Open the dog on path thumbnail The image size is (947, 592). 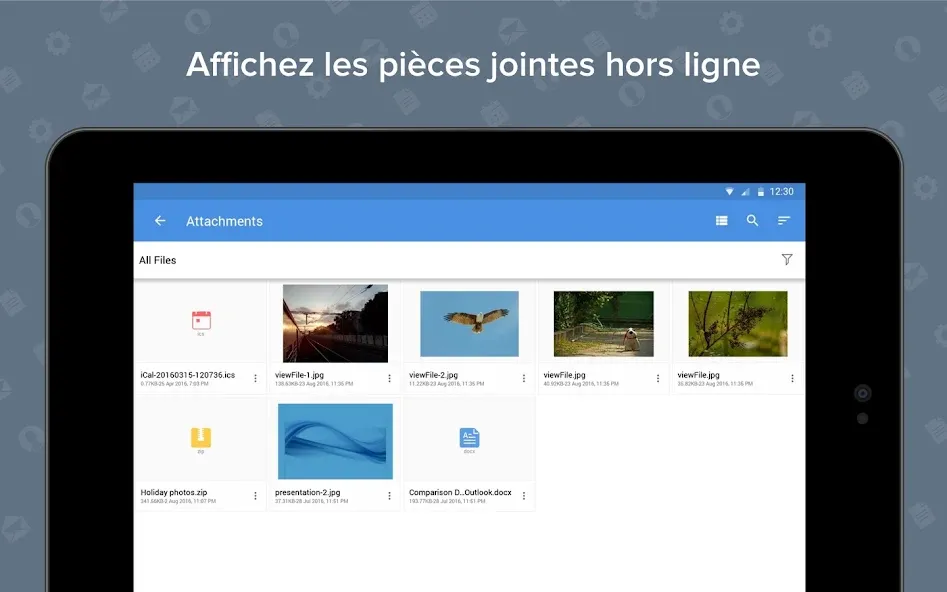(x=603, y=324)
